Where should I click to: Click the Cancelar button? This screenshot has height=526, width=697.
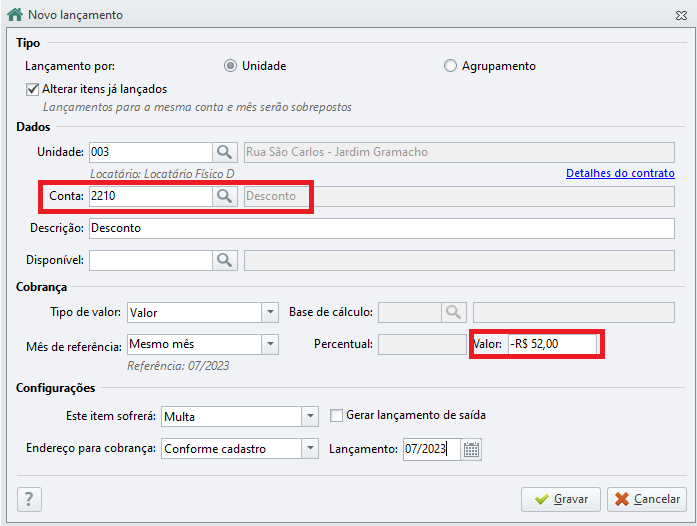[647, 499]
